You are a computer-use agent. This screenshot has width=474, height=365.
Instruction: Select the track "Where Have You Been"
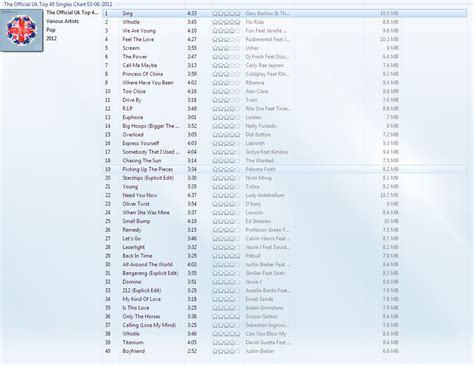tap(148, 83)
